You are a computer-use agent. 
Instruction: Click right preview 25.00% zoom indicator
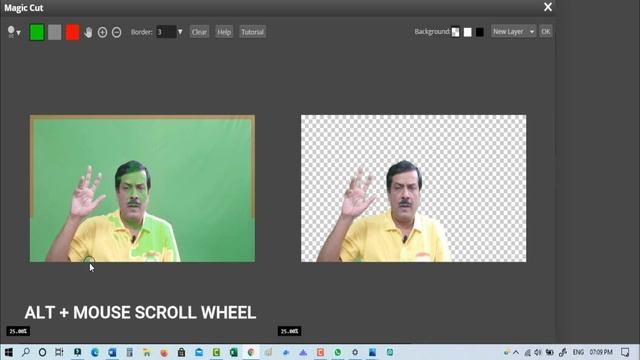click(x=289, y=331)
